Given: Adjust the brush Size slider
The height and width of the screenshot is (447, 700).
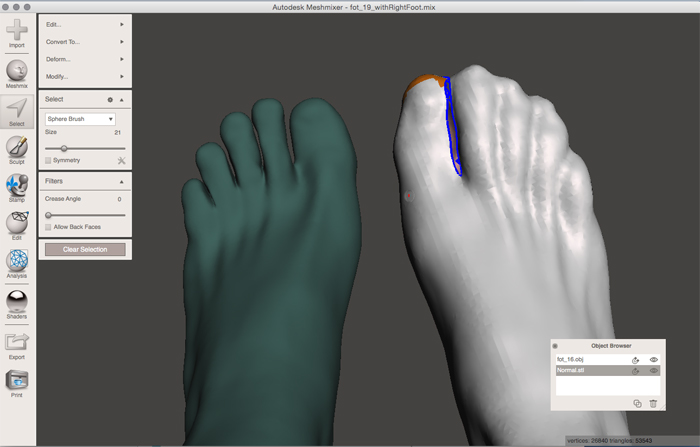Looking at the screenshot, I should point(64,148).
